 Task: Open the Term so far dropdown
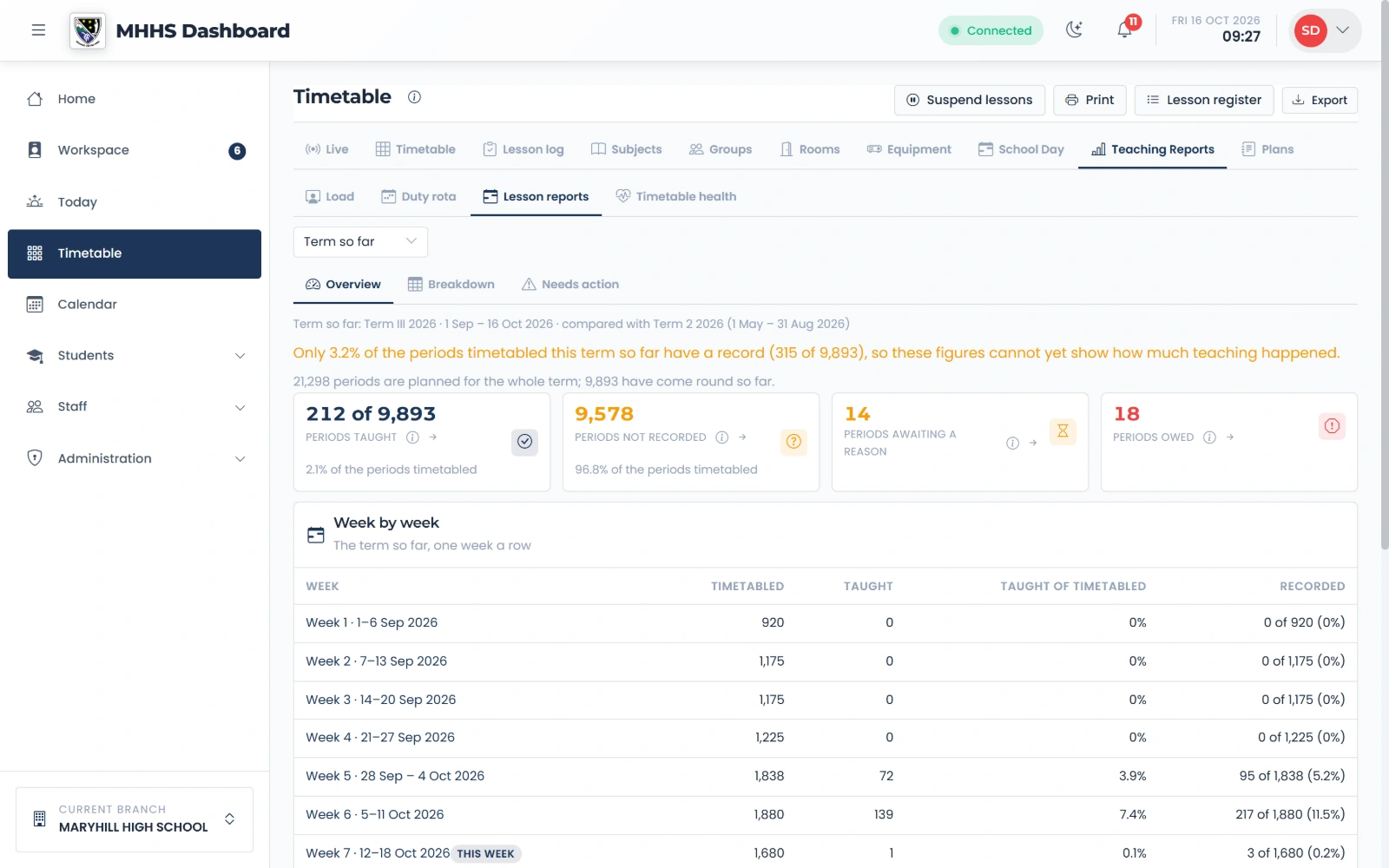[x=360, y=241]
